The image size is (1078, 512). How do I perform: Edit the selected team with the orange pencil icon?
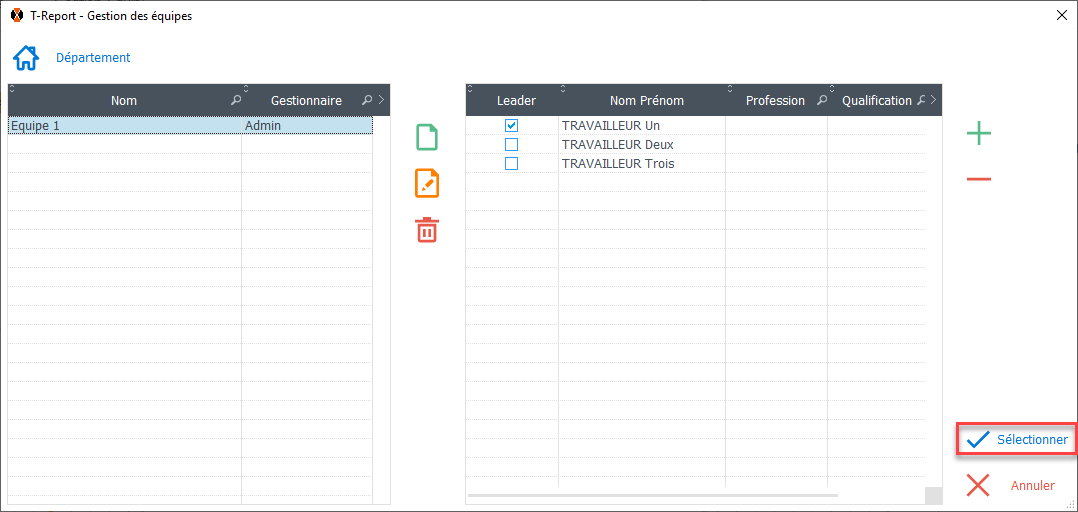tap(427, 183)
